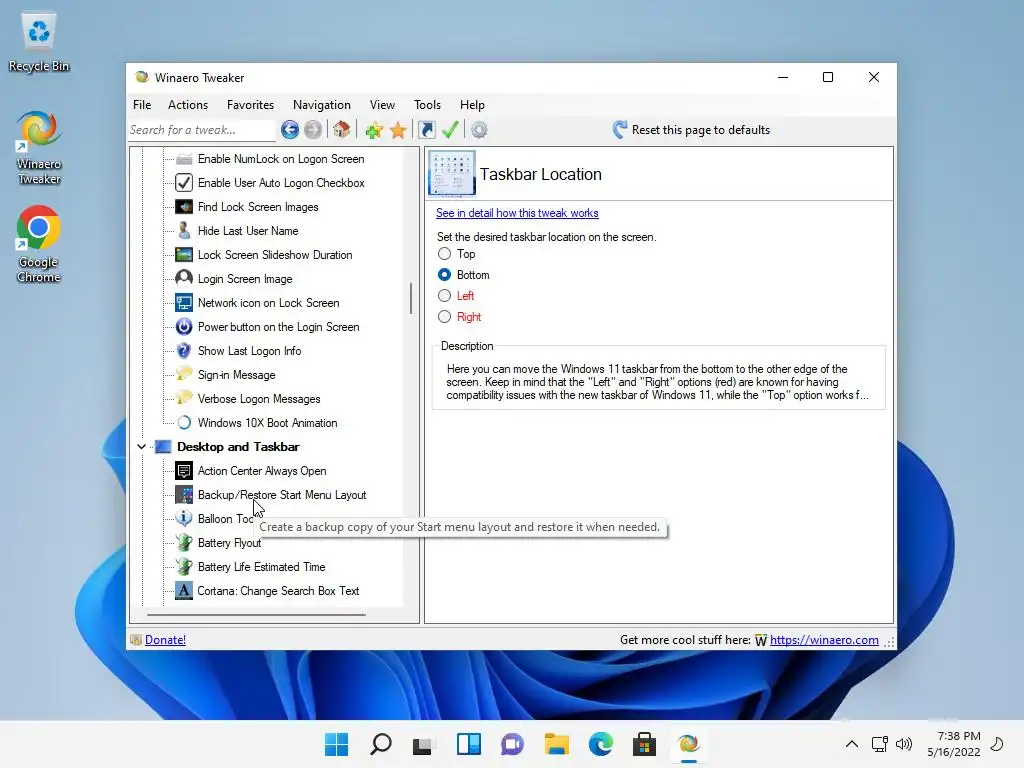The image size is (1024, 768).
Task: Click the Show Last Logon Info icon
Action: [184, 351]
